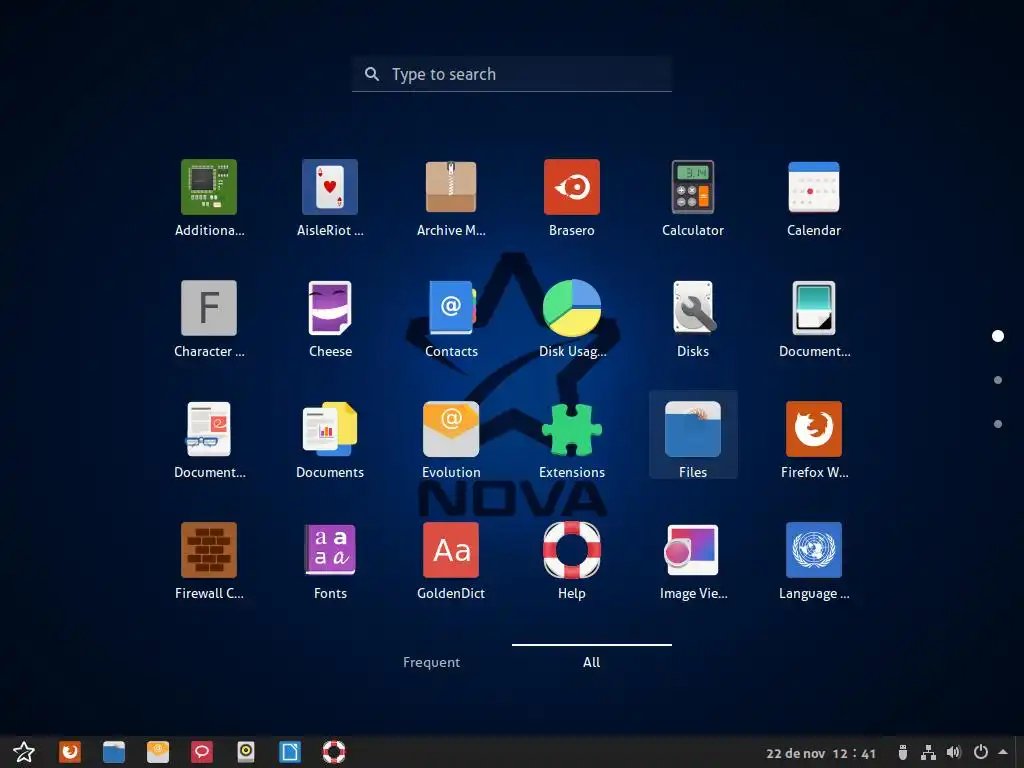Open the Files app in grid

(x=693, y=435)
